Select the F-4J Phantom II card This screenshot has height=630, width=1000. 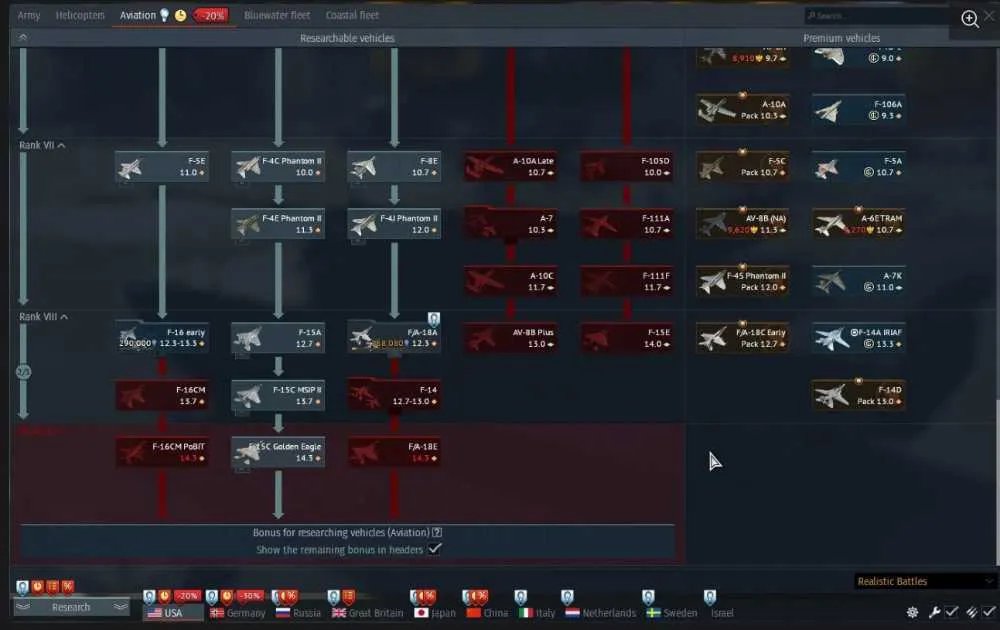click(x=394, y=224)
